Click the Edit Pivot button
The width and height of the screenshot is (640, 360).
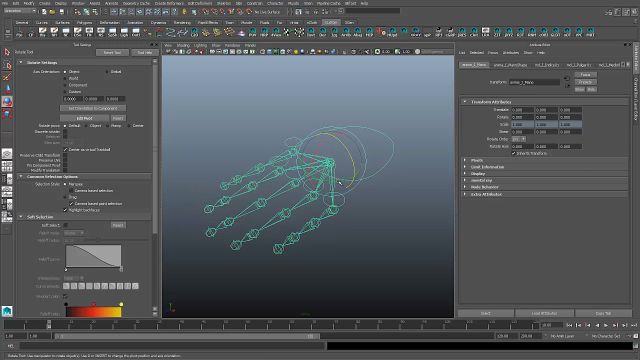pos(84,118)
